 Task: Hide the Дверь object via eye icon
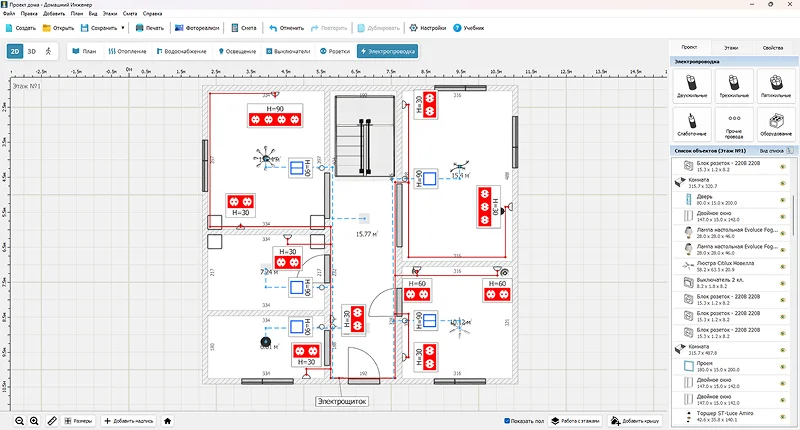(783, 199)
